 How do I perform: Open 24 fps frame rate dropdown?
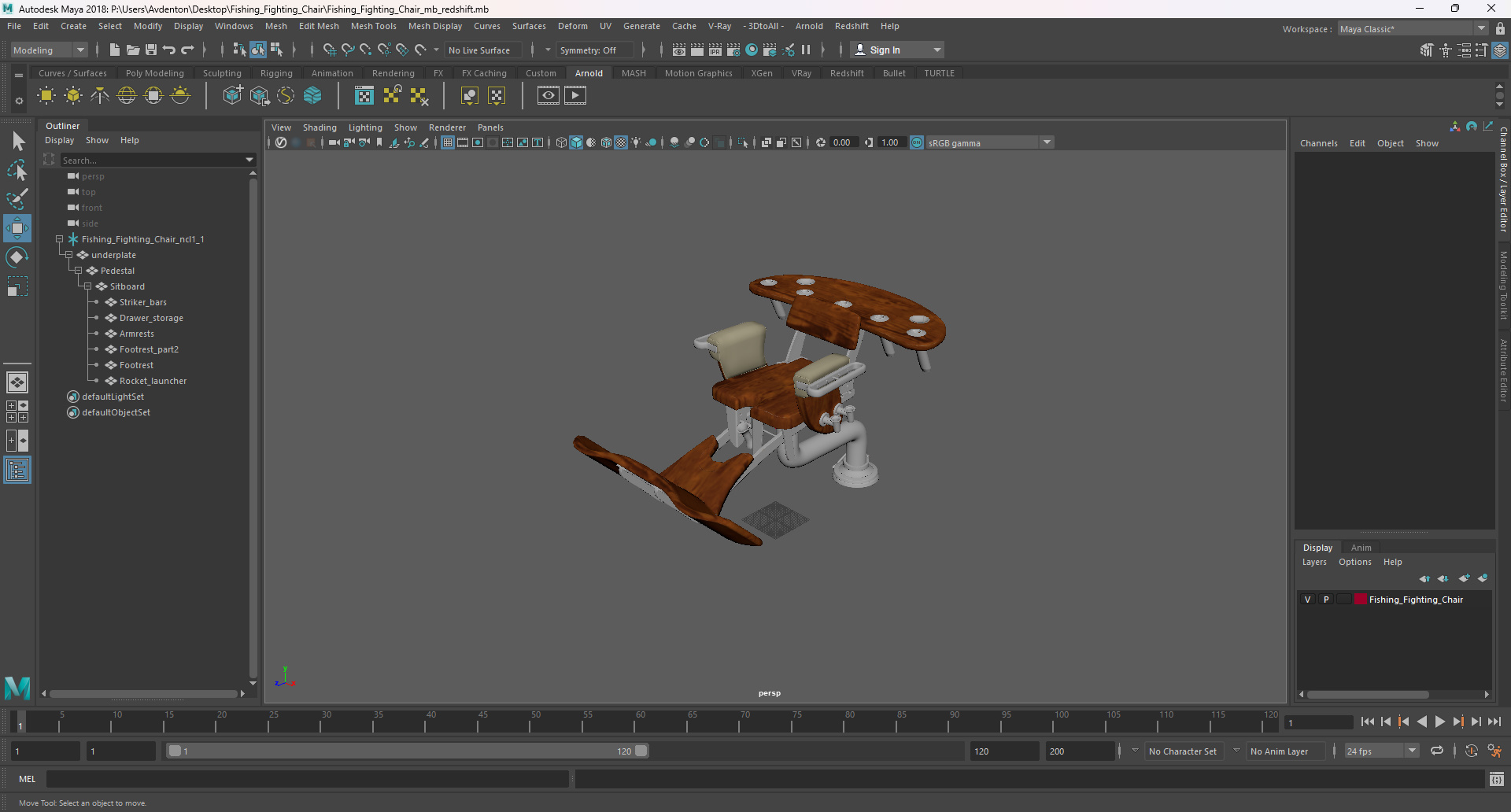pos(1381,751)
